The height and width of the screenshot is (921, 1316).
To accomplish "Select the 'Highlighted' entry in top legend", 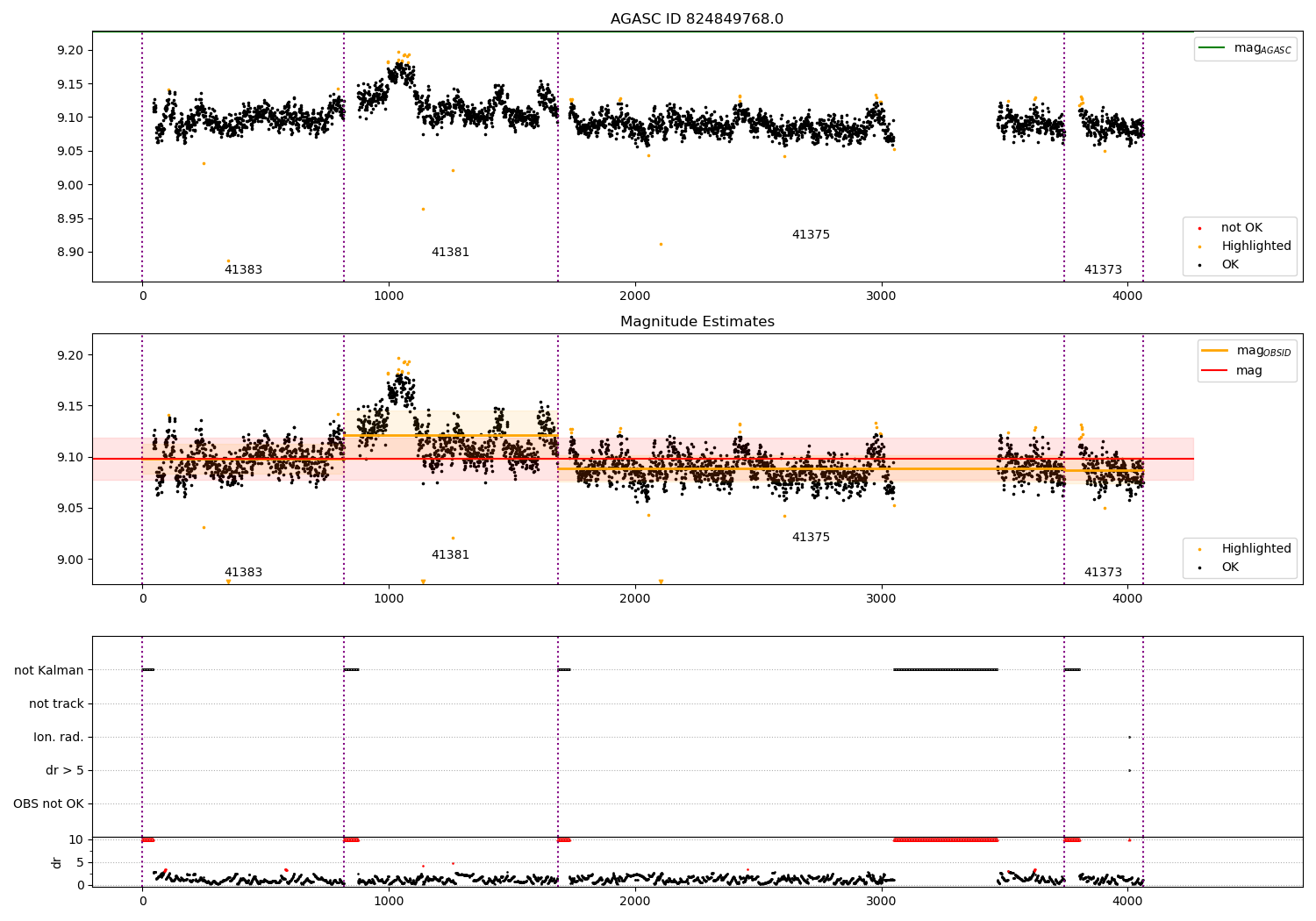I will (1255, 246).
